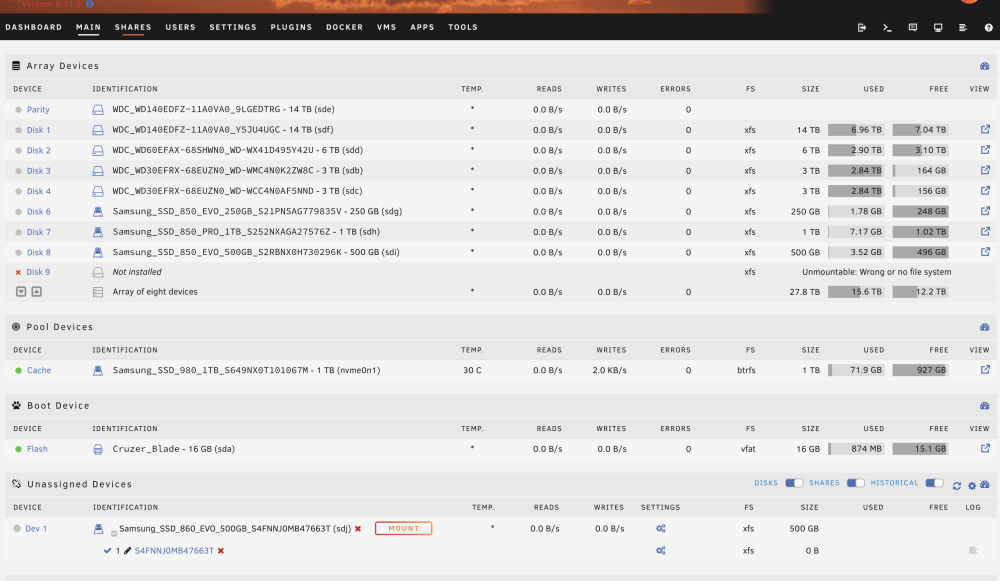Click the Pool Devices dashboard gauge icon
Image resolution: width=1000 pixels, height=581 pixels.
click(985, 327)
